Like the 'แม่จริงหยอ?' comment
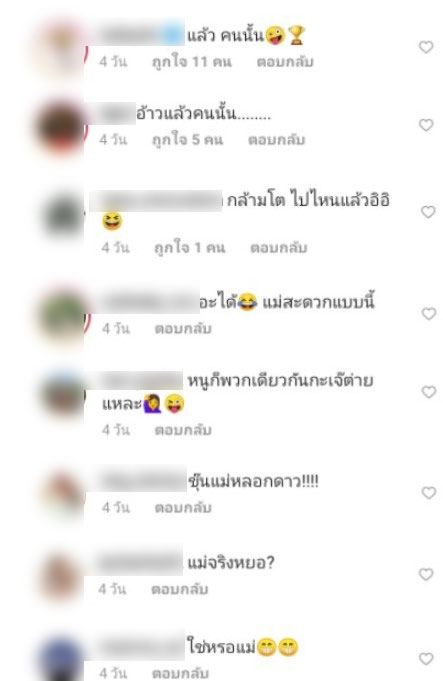This screenshot has height=681, width=443. pos(426,575)
